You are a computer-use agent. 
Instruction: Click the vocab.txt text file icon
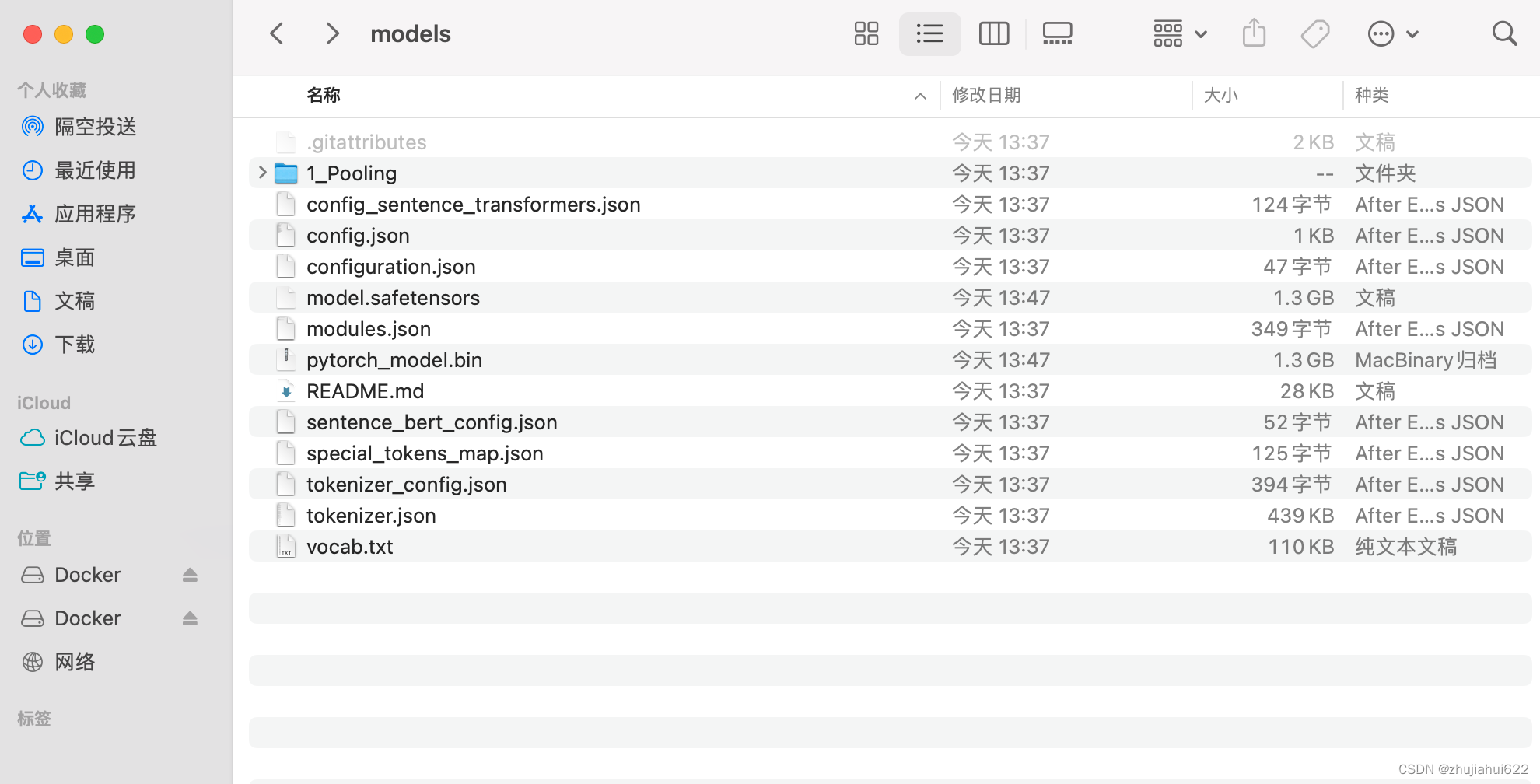286,546
